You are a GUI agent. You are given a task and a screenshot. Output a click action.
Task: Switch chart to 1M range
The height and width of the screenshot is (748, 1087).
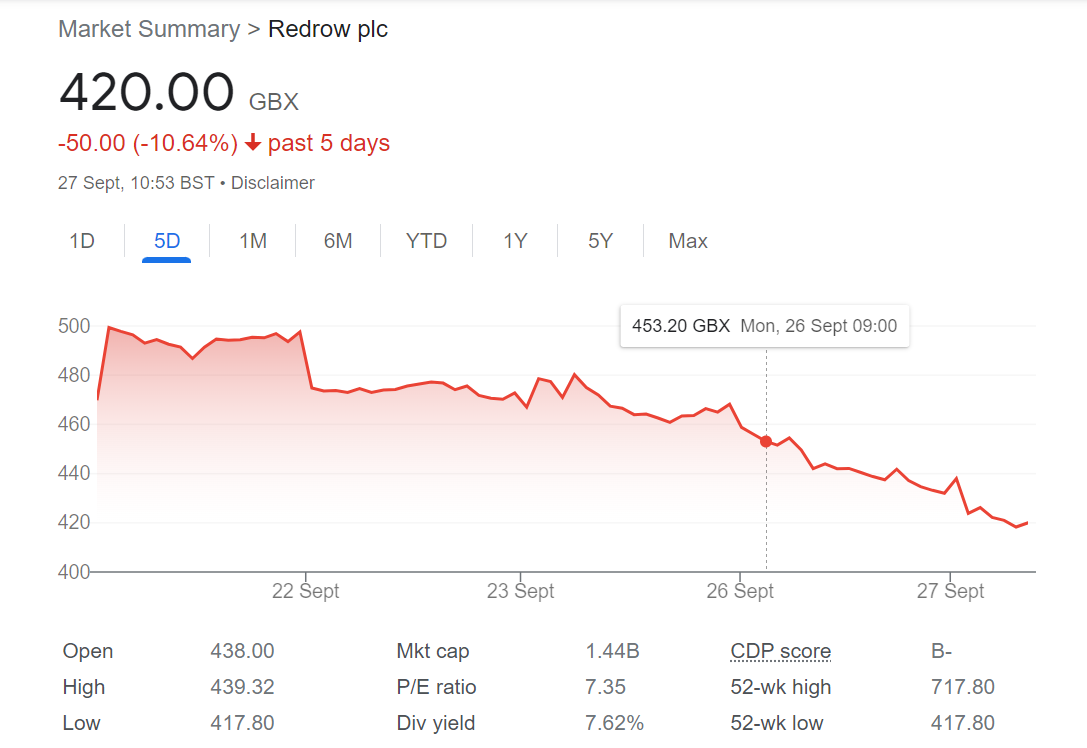tap(253, 241)
